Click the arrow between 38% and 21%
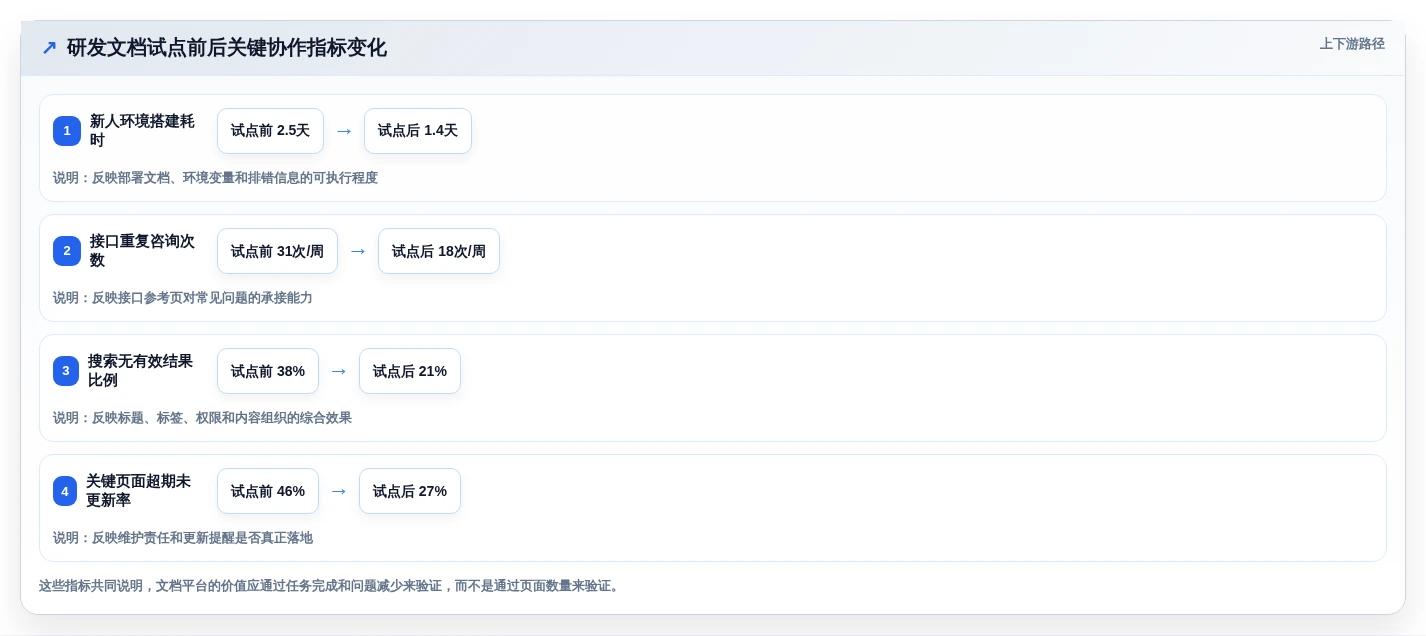 [339, 371]
